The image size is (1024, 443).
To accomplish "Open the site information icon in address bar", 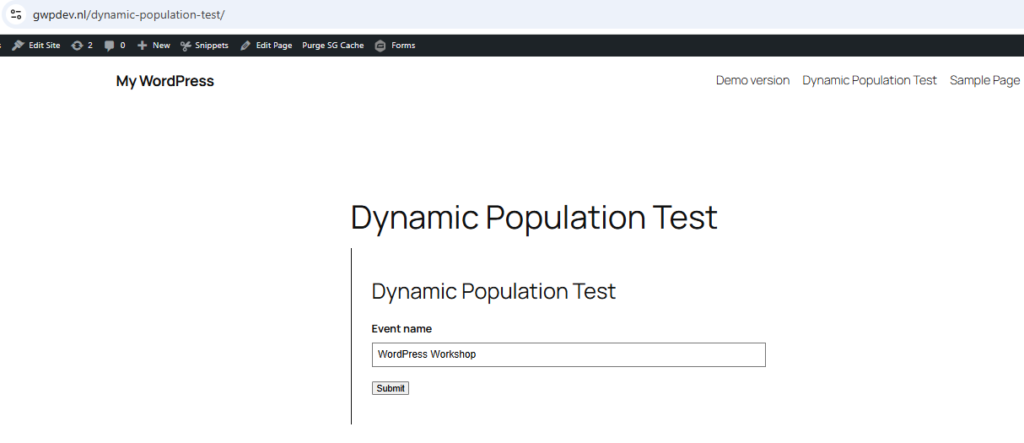I will (16, 14).
